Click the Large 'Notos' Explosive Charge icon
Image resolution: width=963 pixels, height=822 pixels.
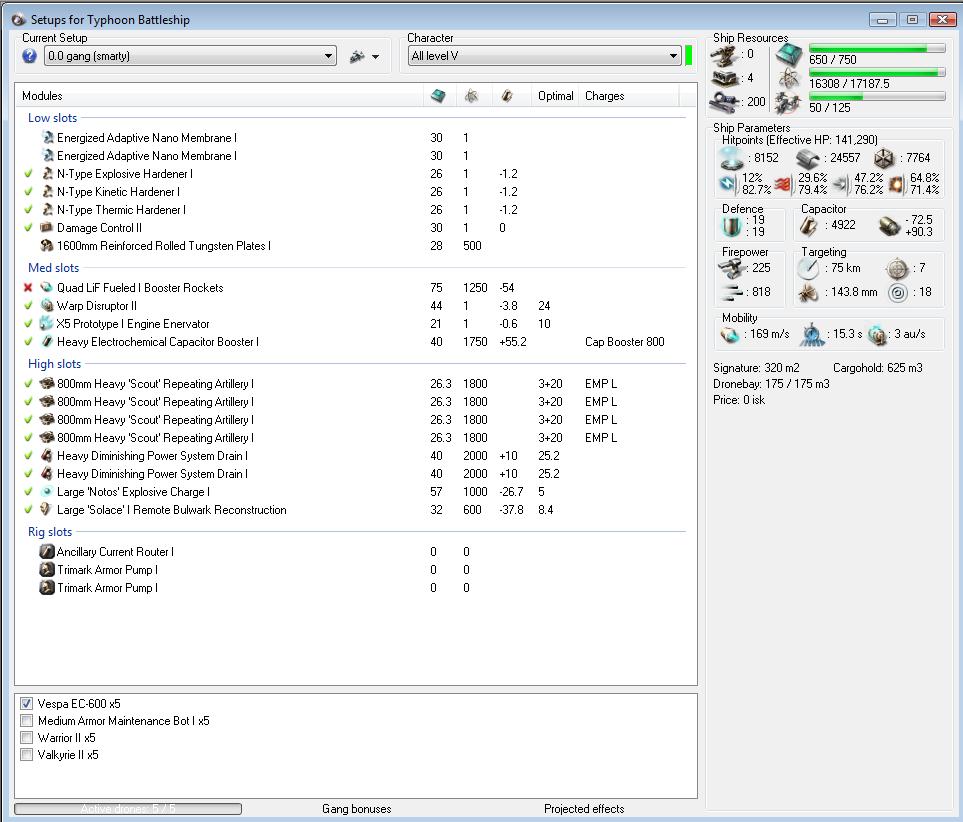(x=47, y=492)
